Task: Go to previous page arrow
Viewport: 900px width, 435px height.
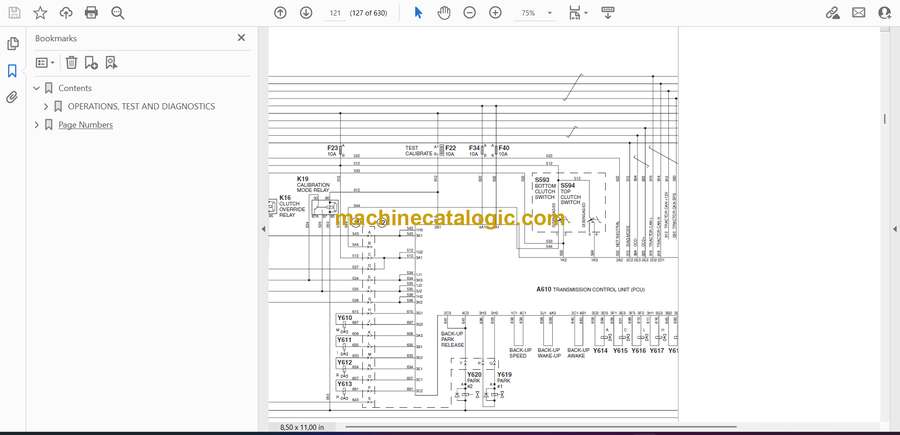Action: coord(280,13)
